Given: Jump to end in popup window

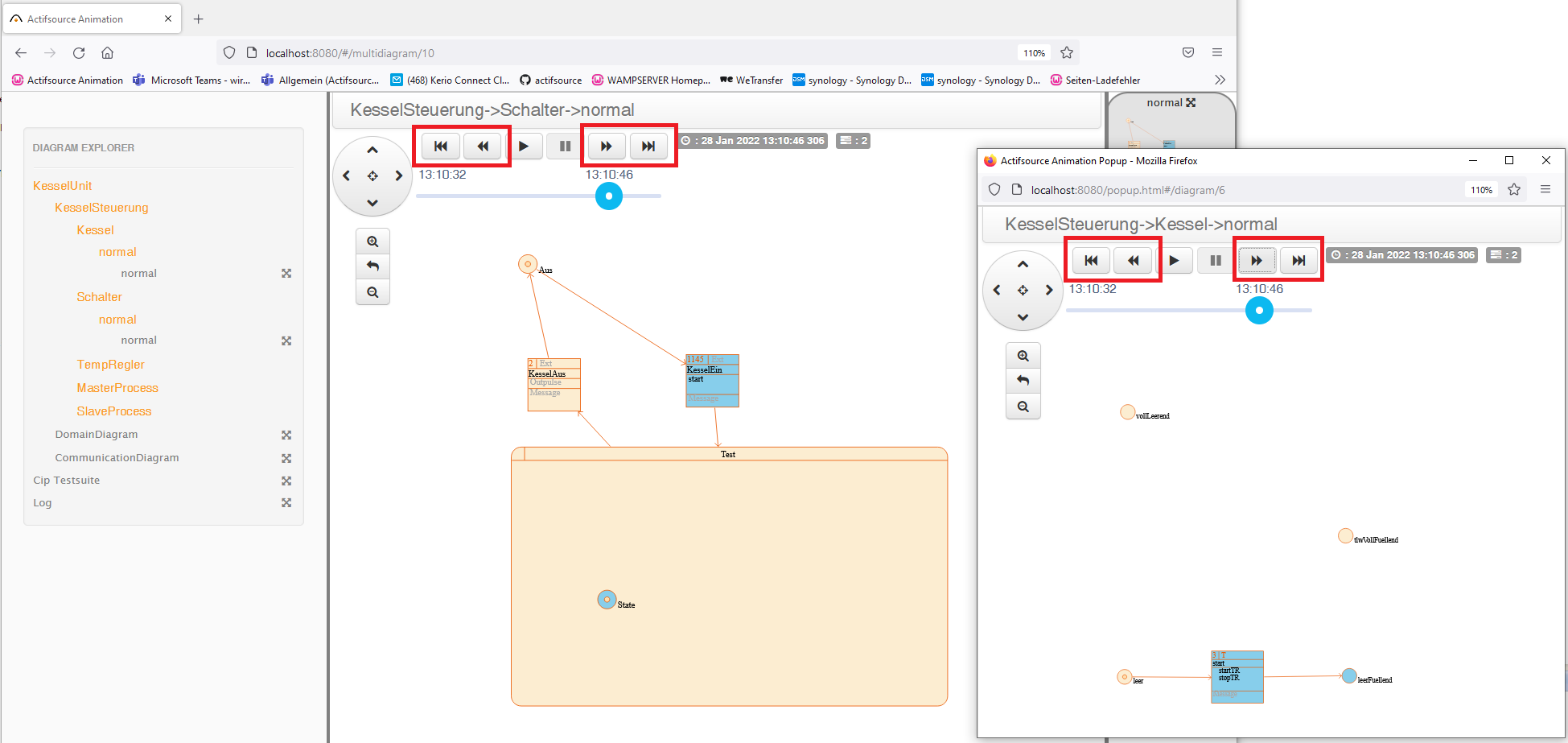Looking at the screenshot, I should click(1298, 261).
